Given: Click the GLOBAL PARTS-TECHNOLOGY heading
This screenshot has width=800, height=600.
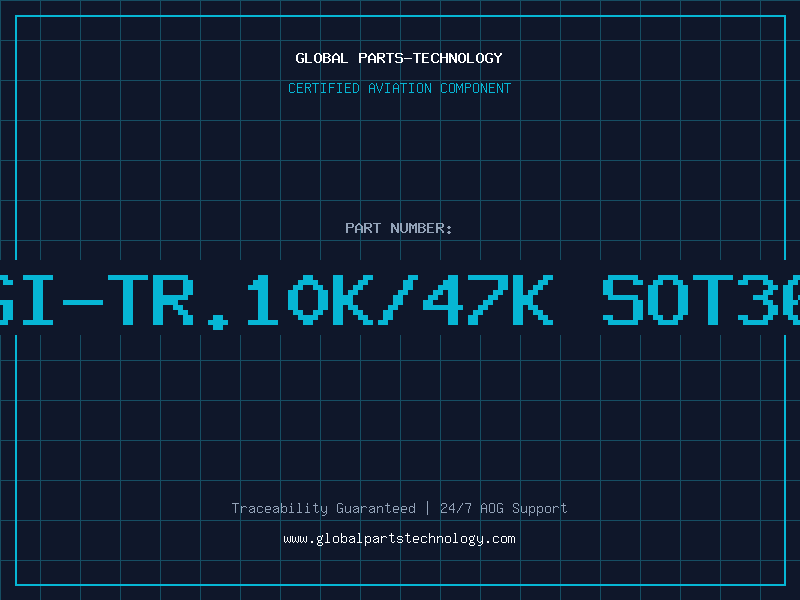Looking at the screenshot, I should pos(399,58).
